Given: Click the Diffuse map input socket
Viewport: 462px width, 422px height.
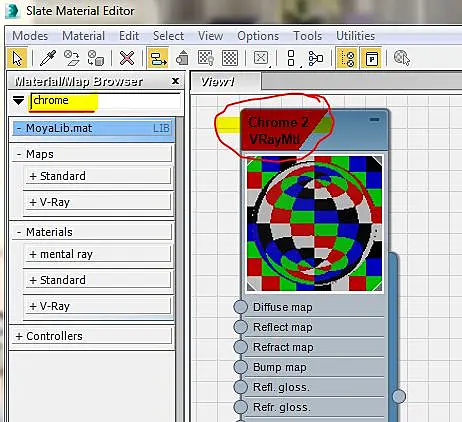Looking at the screenshot, I should pyautogui.click(x=240, y=307).
